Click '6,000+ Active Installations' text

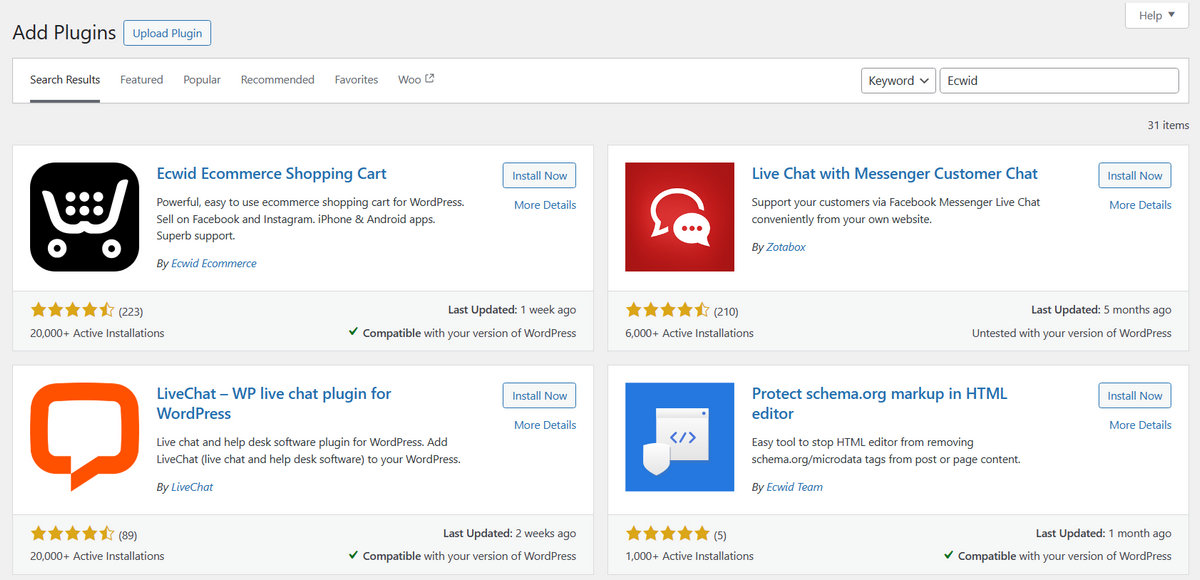point(689,333)
